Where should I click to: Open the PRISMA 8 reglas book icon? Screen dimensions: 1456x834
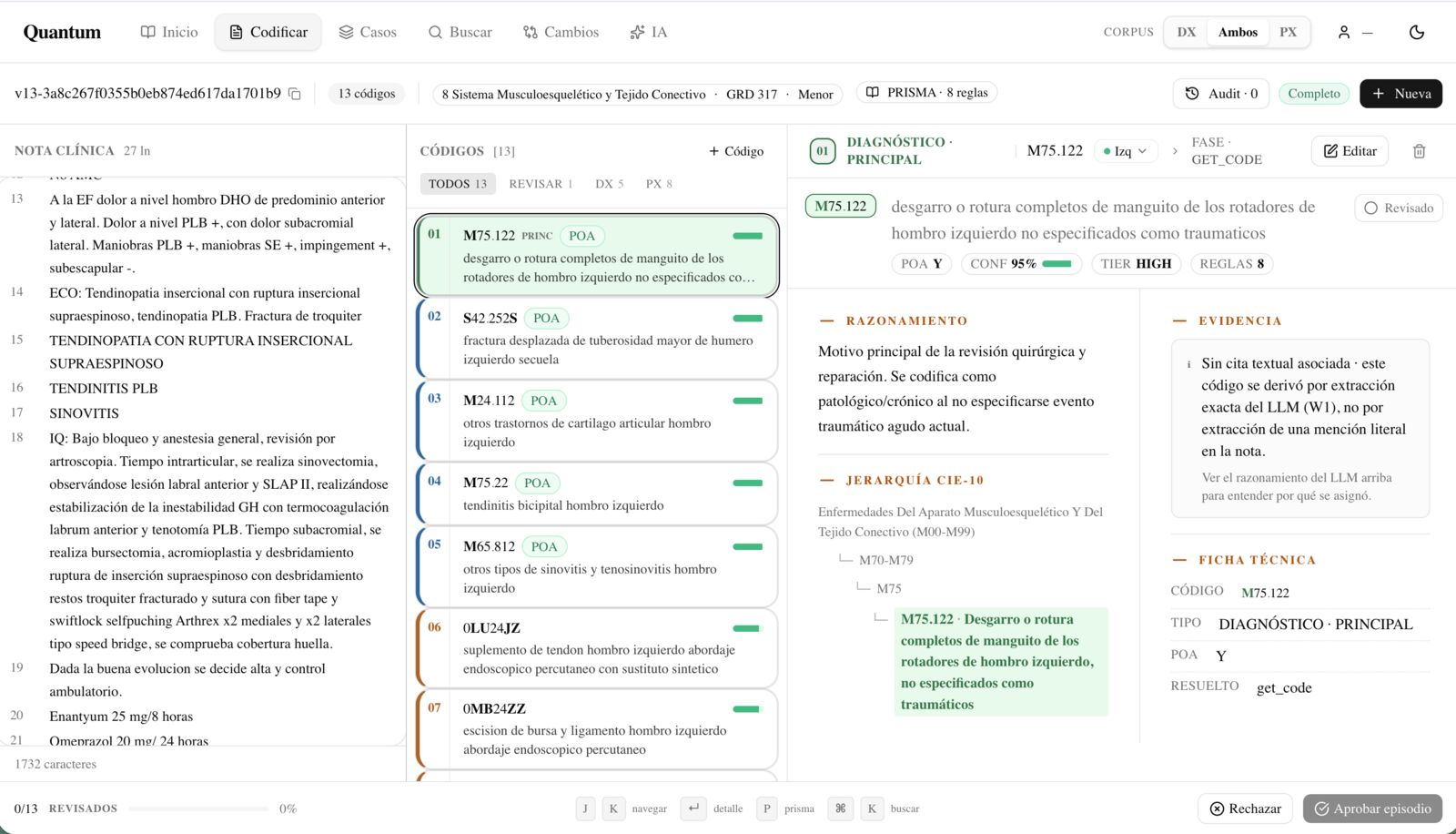click(x=872, y=92)
